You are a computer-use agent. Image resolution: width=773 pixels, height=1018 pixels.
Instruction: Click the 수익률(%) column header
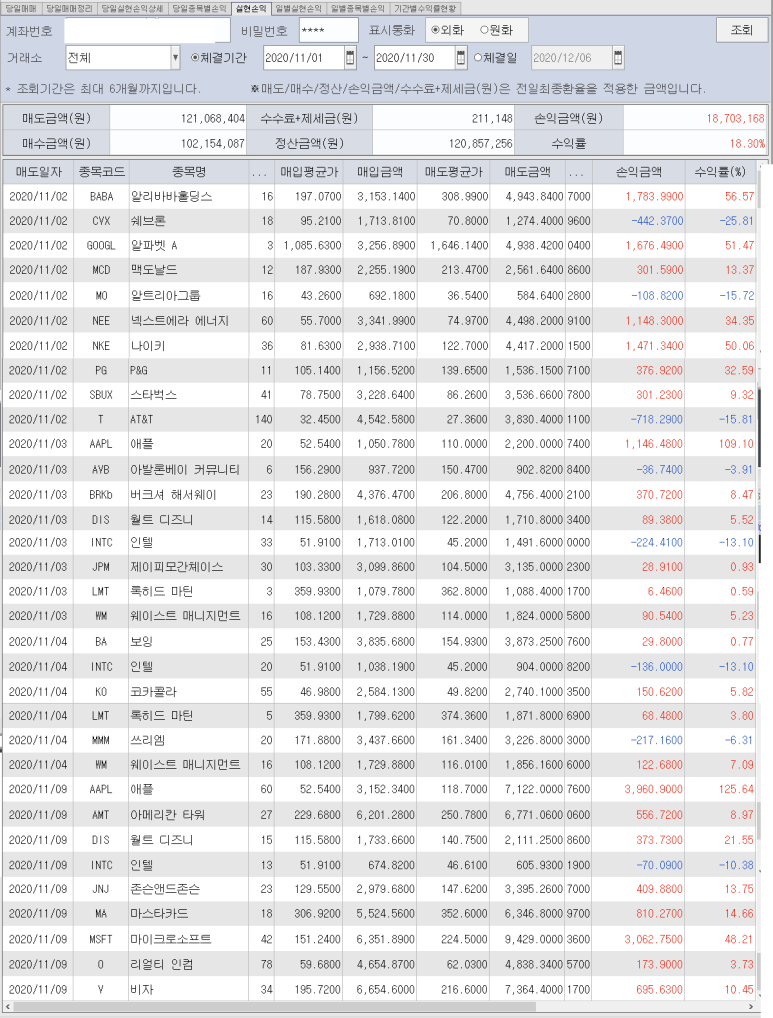720,172
